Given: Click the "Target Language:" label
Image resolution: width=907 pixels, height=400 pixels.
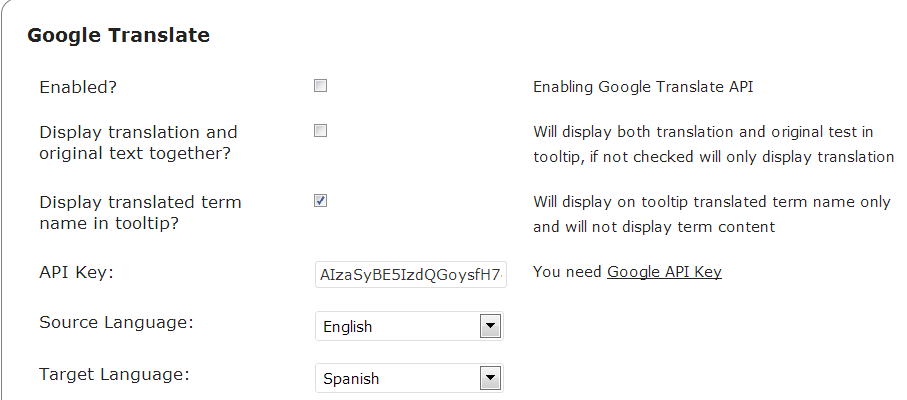Looking at the screenshot, I should coord(114,375).
